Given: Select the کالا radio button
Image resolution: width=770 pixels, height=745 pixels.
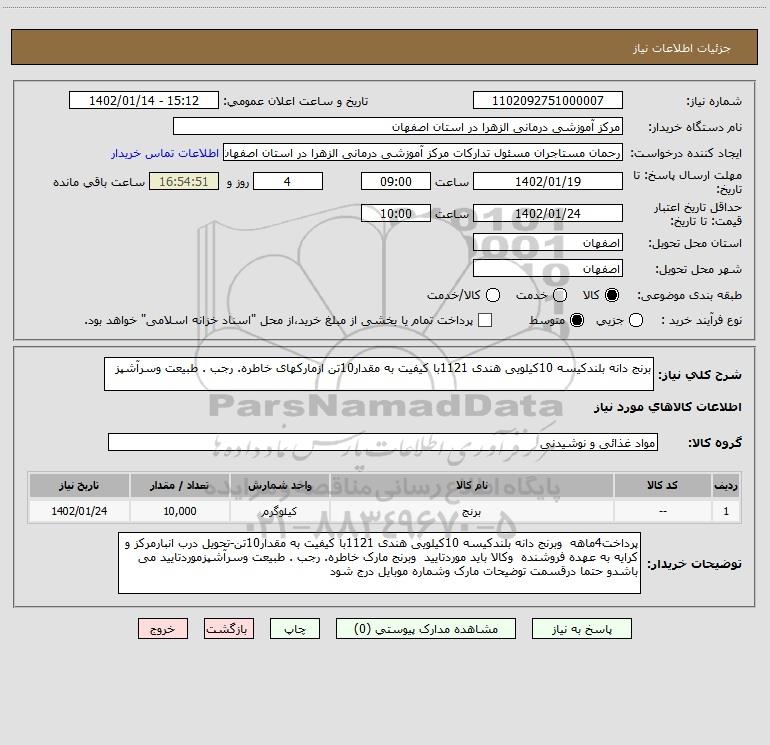Looking at the screenshot, I should pos(612,295).
